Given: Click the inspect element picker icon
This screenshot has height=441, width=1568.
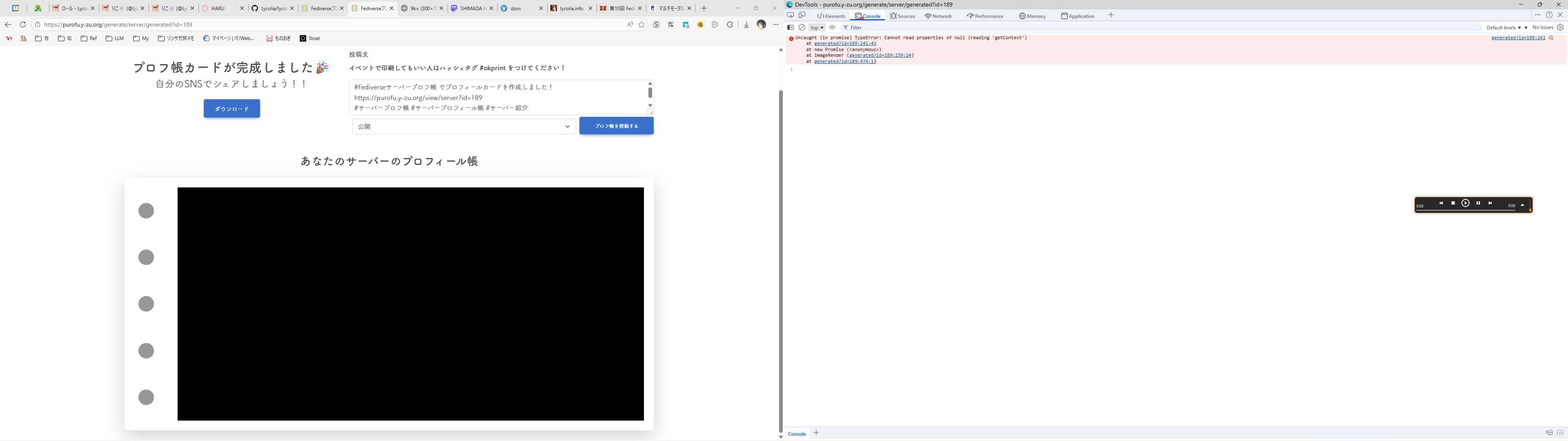Looking at the screenshot, I should [791, 16].
